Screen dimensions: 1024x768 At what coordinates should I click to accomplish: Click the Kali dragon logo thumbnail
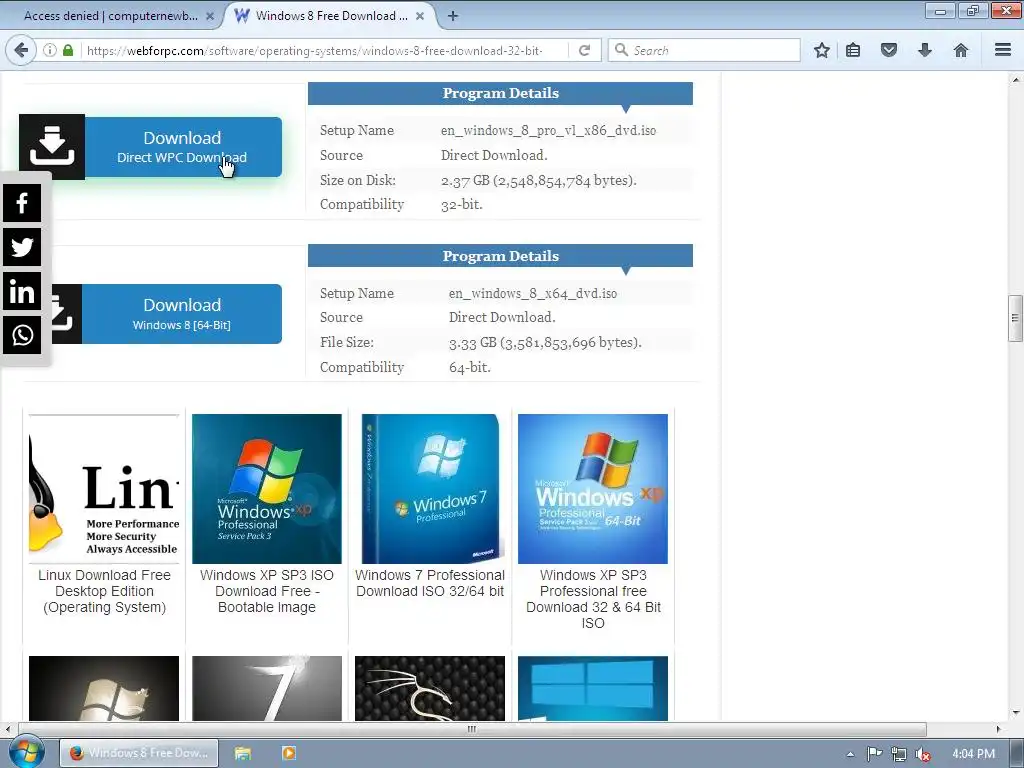point(430,688)
